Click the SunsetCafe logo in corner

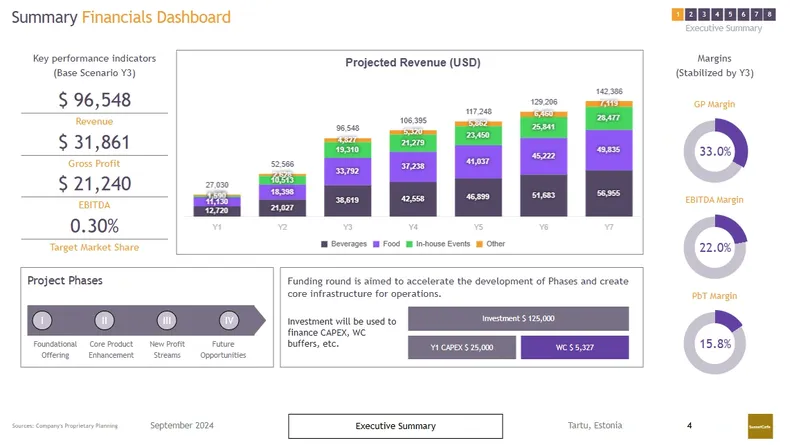coord(760,426)
